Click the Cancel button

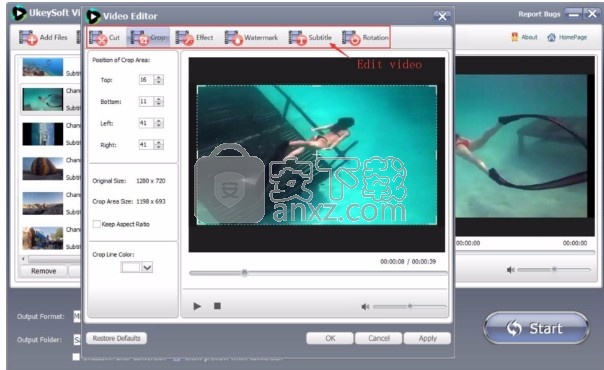pyautogui.click(x=379, y=338)
